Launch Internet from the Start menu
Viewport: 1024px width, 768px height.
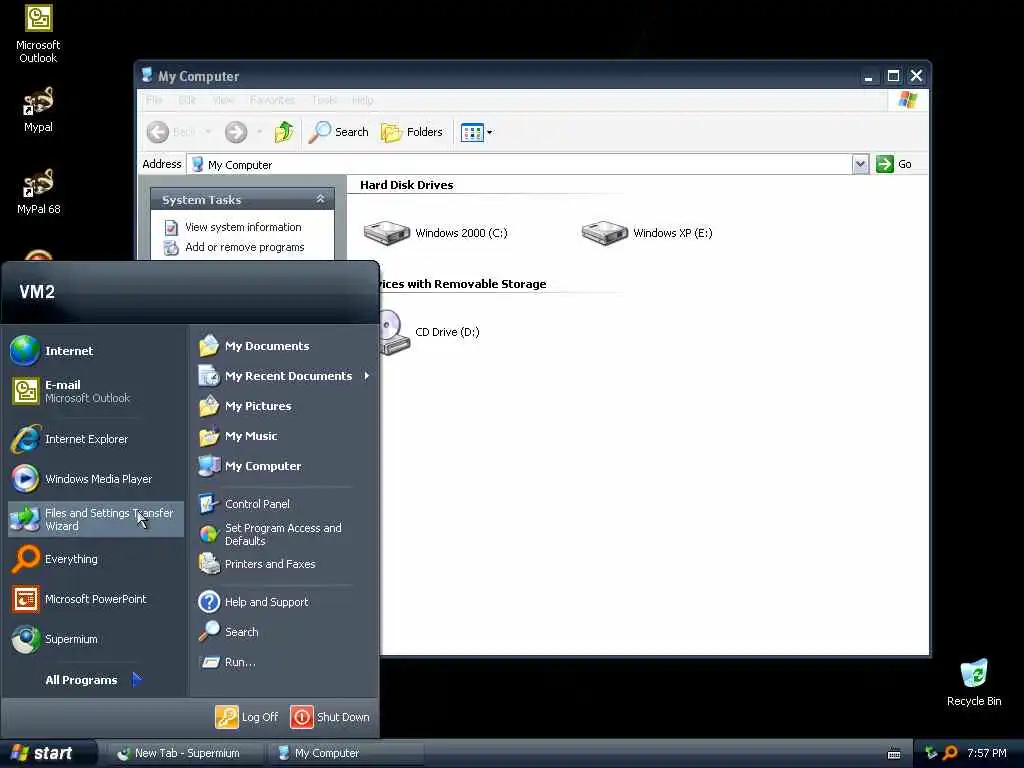coord(95,351)
